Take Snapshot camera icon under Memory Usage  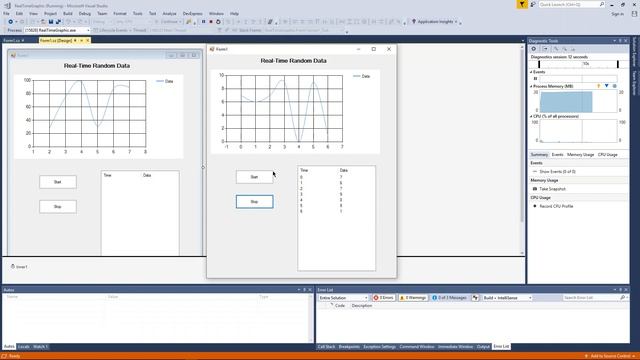click(535, 189)
